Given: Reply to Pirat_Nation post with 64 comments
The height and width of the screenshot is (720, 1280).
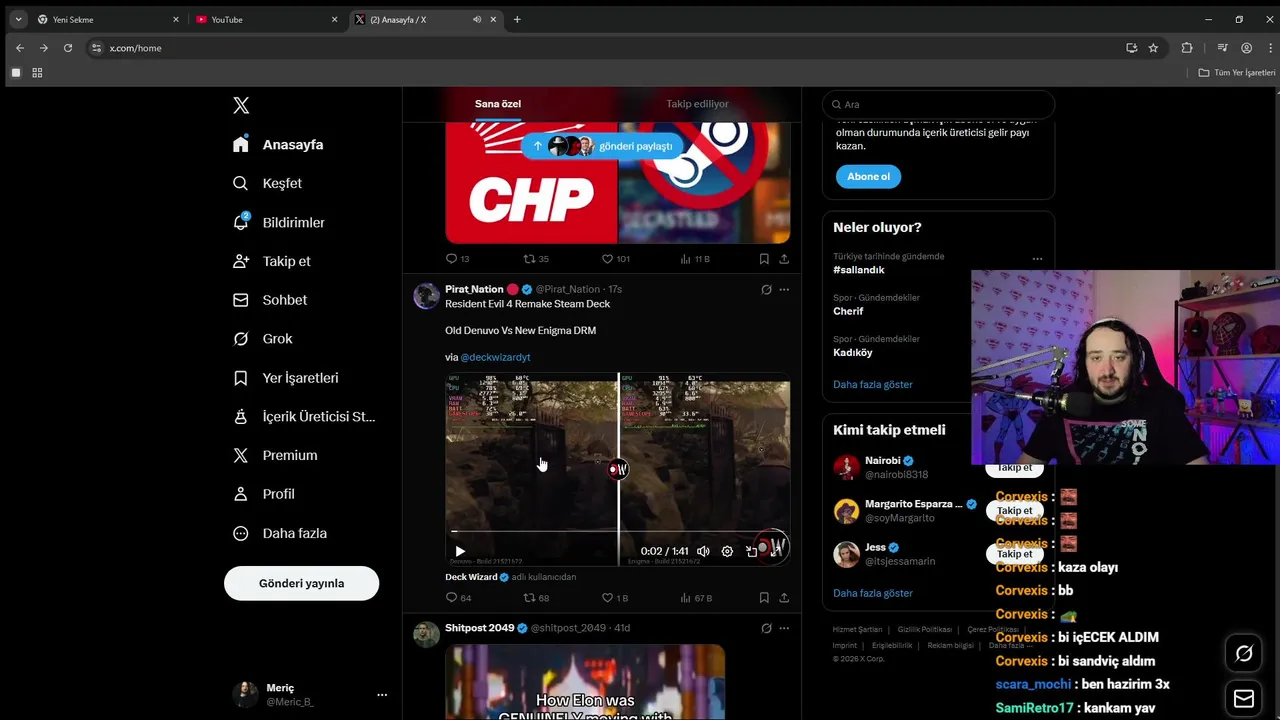Looking at the screenshot, I should tap(458, 598).
